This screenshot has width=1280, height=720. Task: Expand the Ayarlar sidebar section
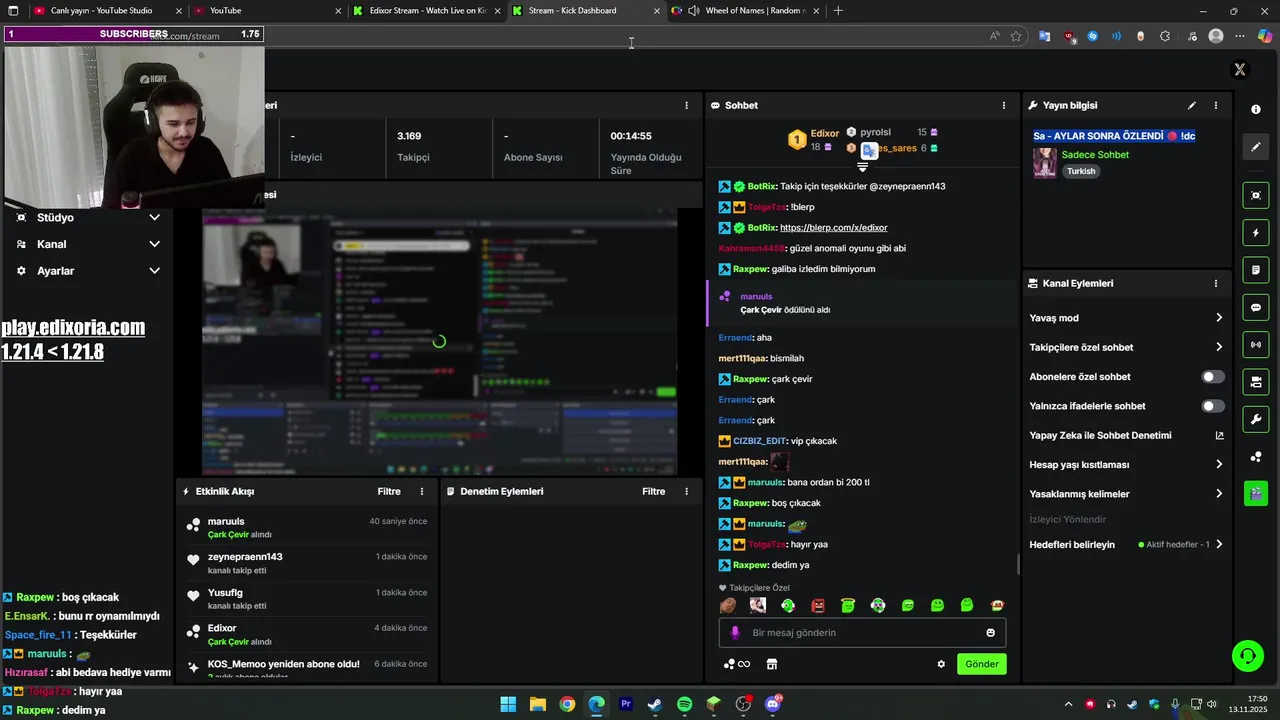pyautogui.click(x=154, y=271)
